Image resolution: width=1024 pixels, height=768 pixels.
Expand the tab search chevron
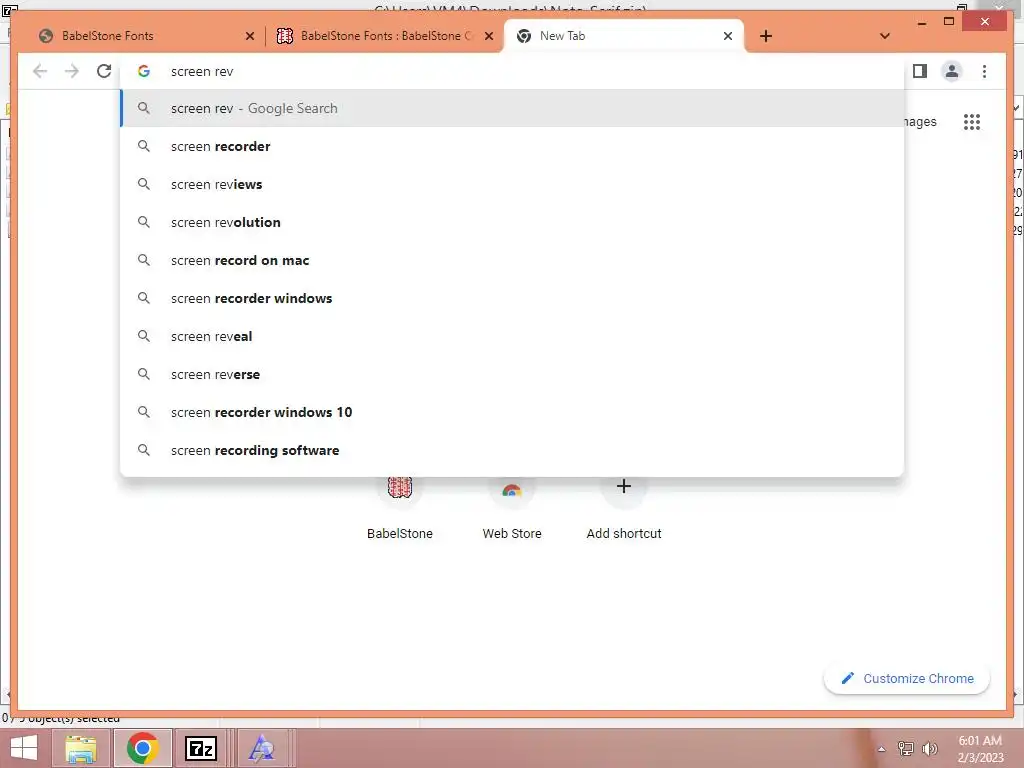coord(885,36)
